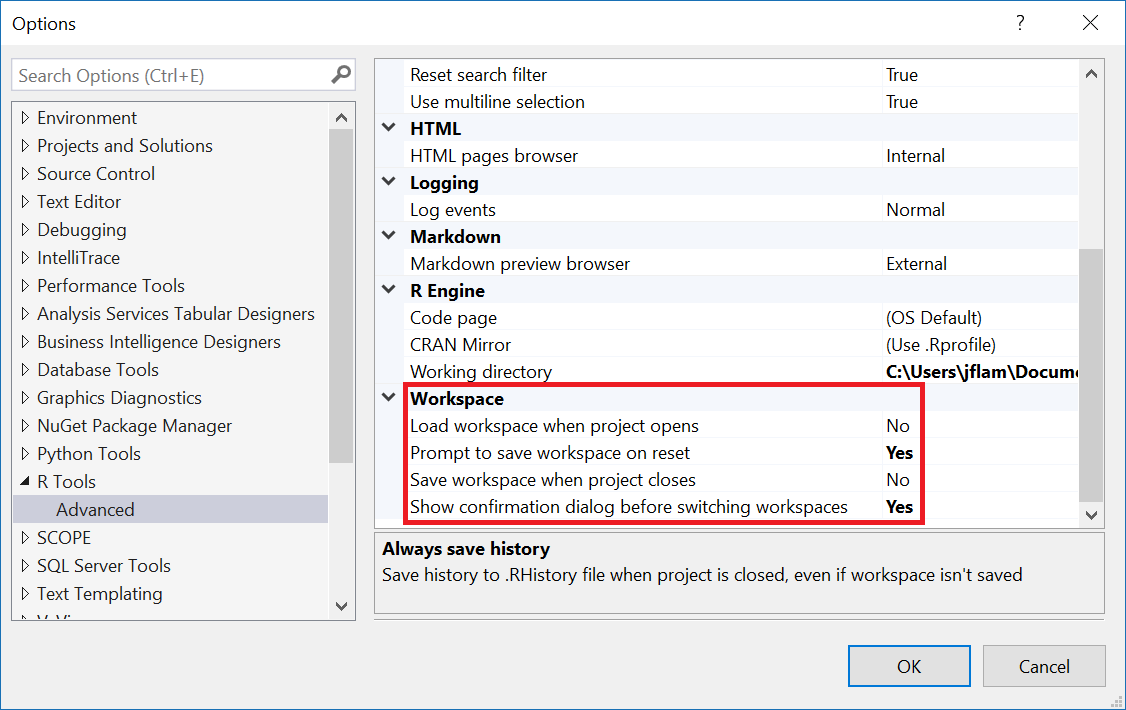Collapse the Workspace section chevron
Screen dimensions: 1126x710
(x=388, y=397)
